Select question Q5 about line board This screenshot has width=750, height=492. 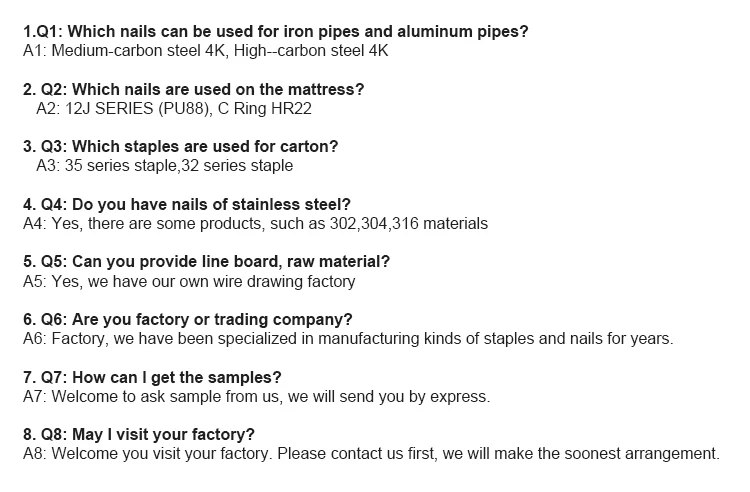[206, 262]
